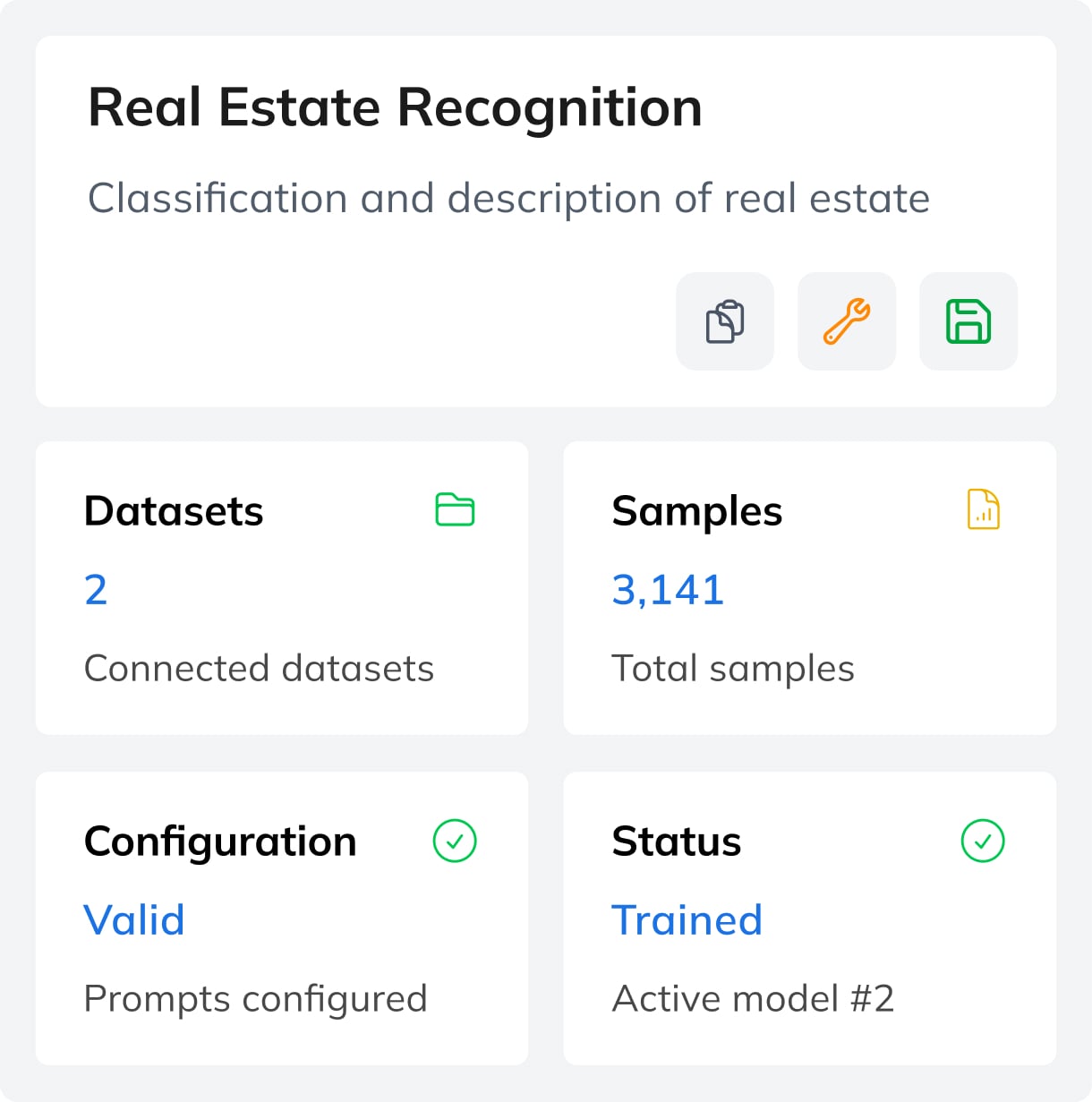
Task: Click the green checkmark icon in Status
Action: (x=983, y=841)
